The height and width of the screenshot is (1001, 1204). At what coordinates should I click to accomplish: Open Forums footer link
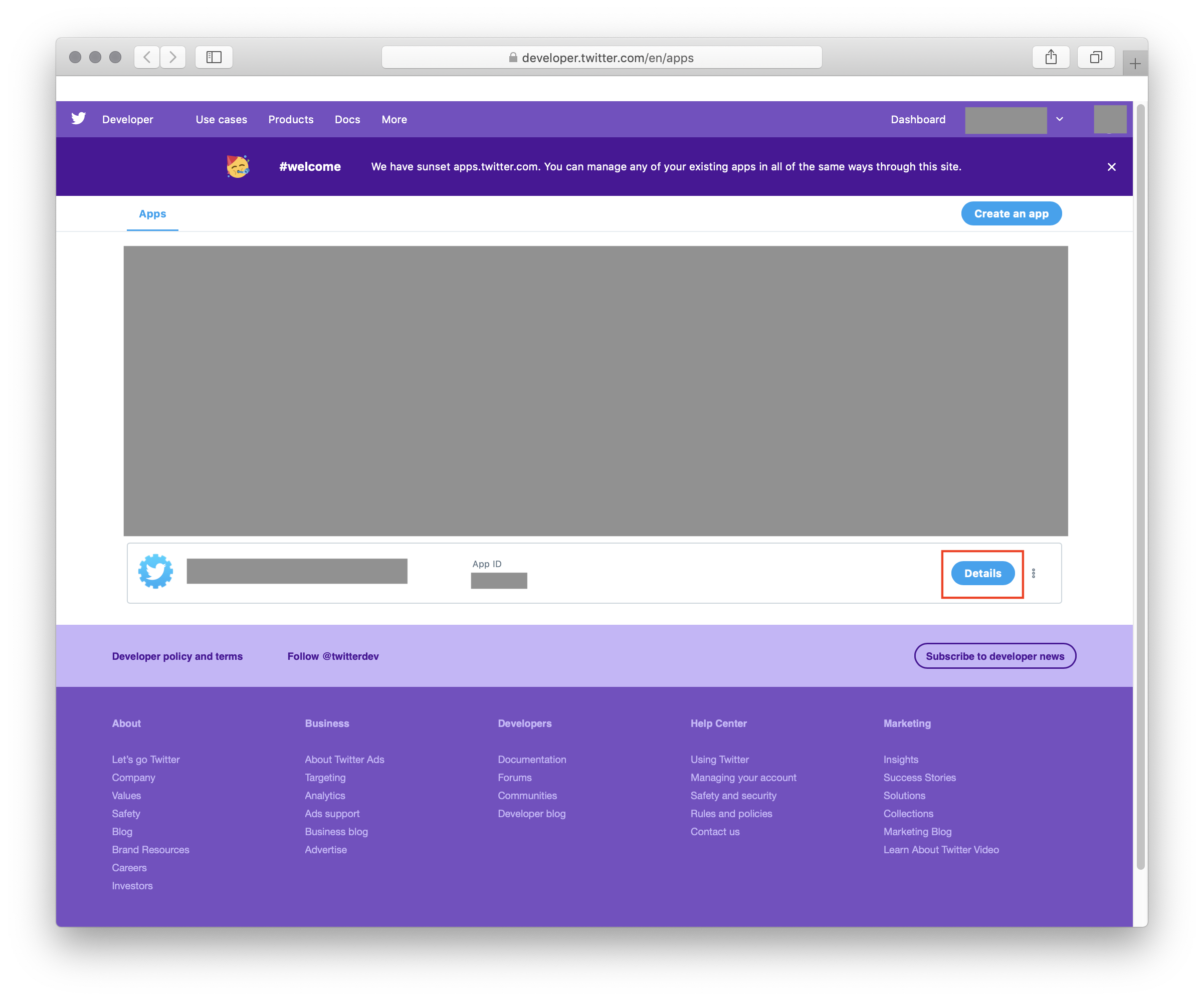(x=514, y=778)
